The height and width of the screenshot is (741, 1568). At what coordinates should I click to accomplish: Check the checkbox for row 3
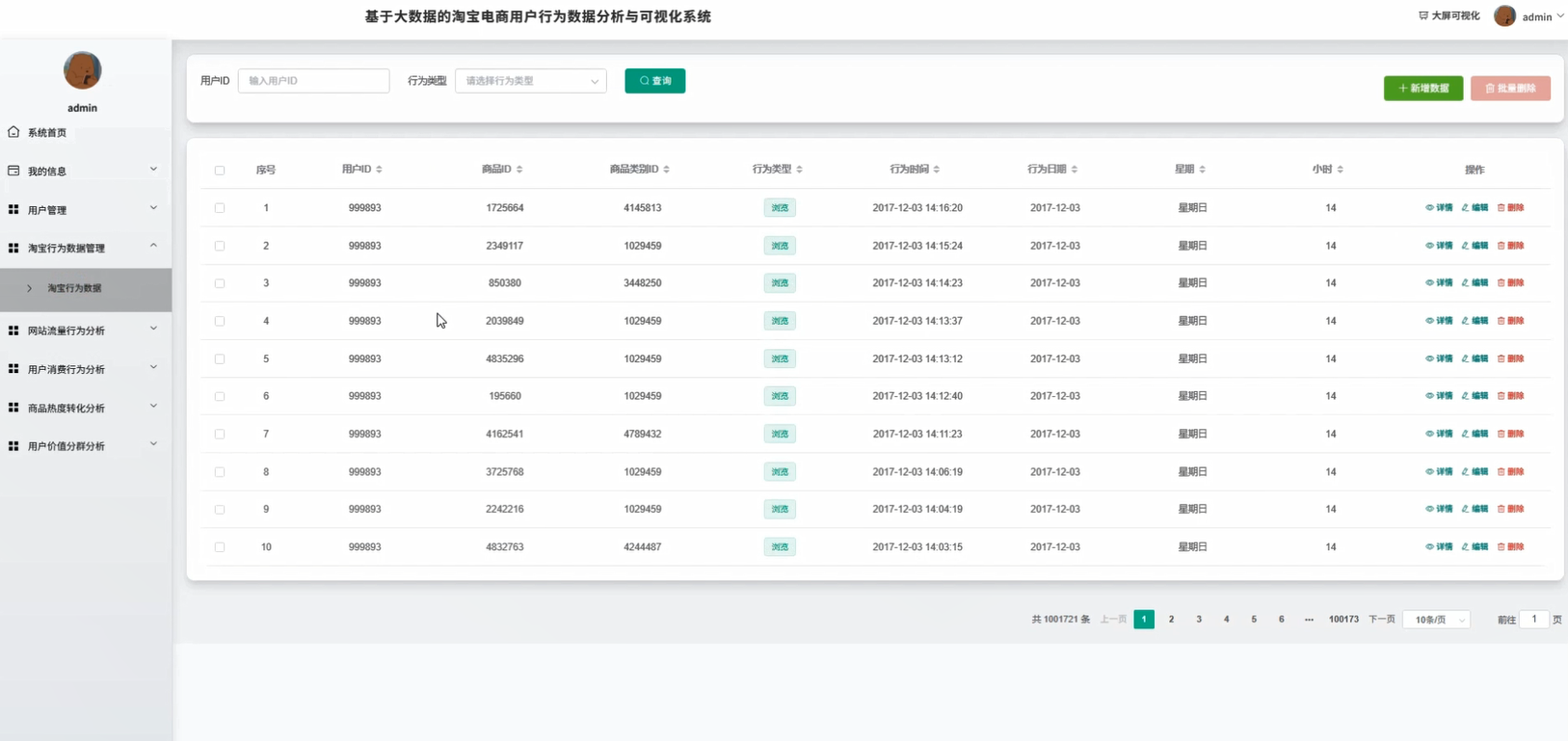point(220,283)
